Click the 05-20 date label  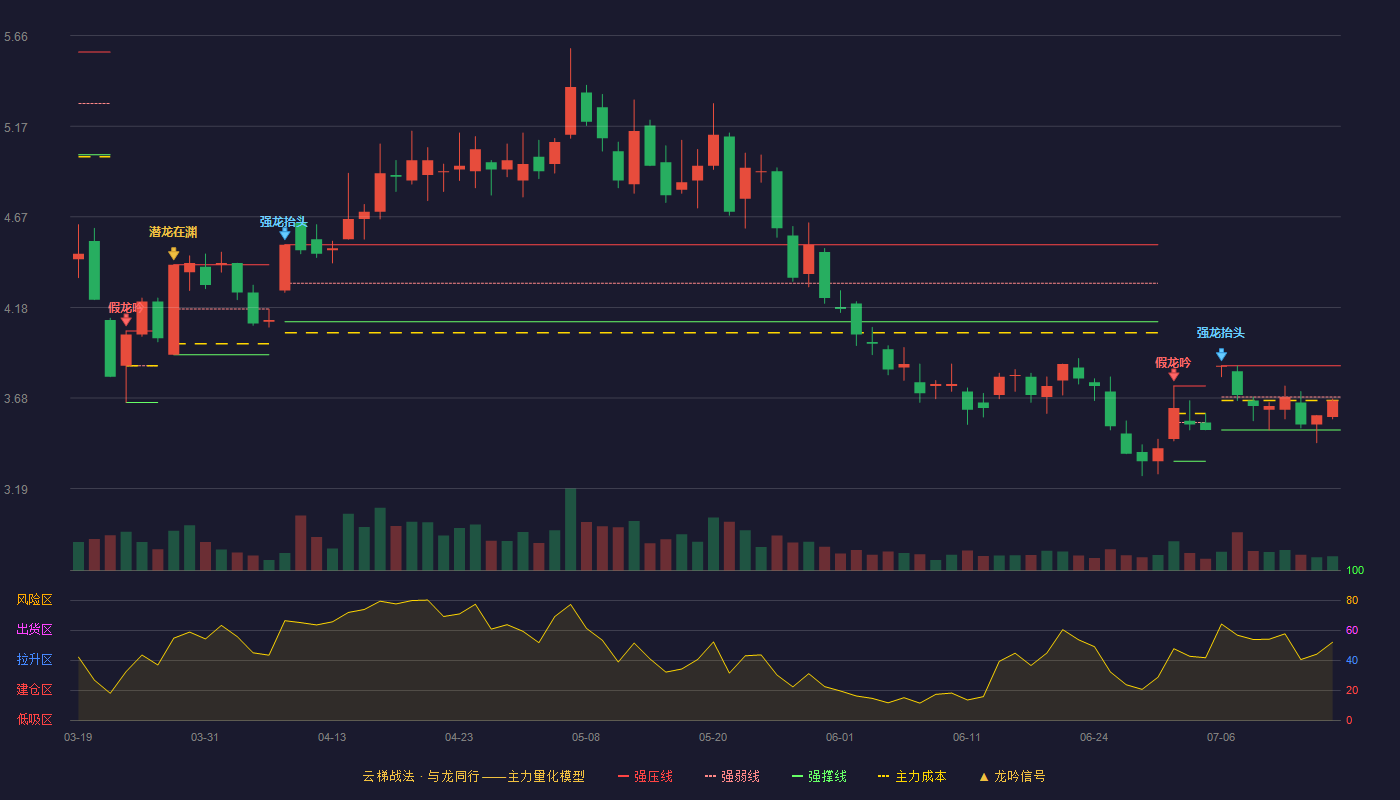pyautogui.click(x=713, y=737)
